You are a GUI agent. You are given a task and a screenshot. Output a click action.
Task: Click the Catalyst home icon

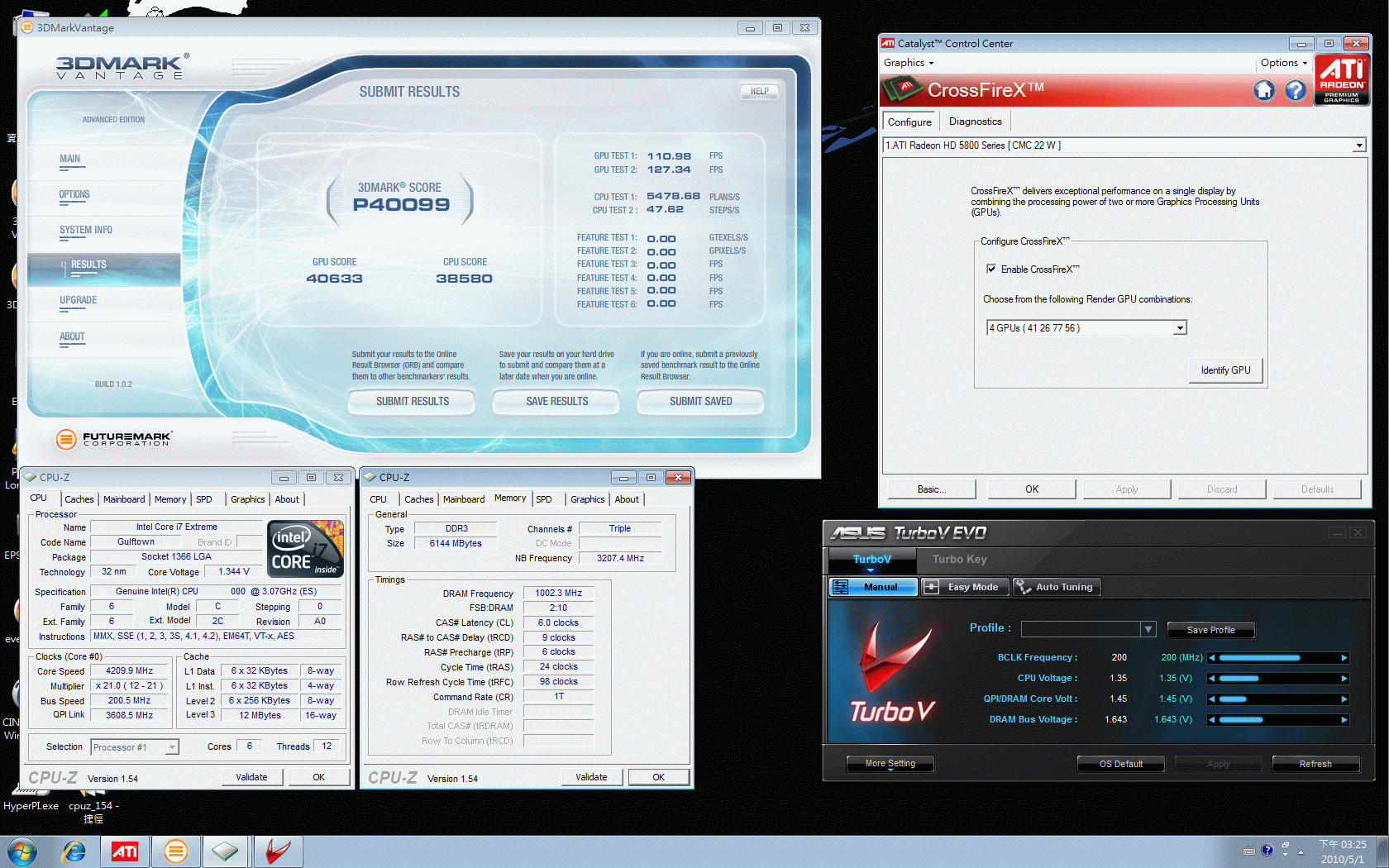point(1264,90)
